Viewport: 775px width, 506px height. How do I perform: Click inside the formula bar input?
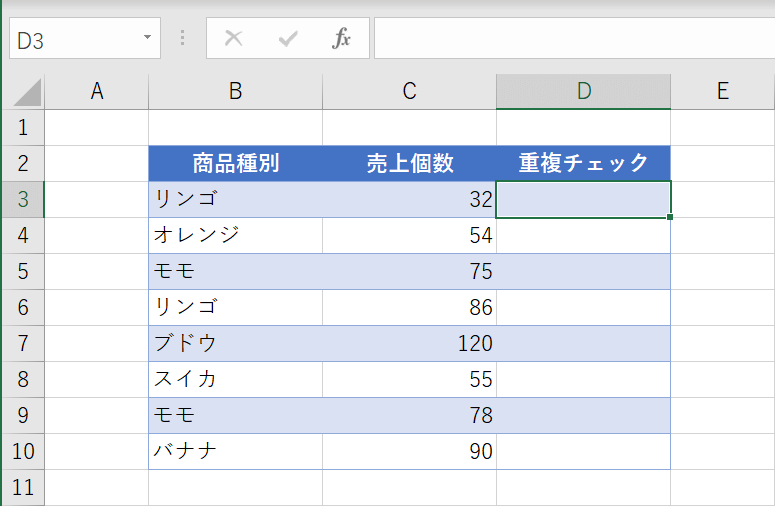[570, 39]
